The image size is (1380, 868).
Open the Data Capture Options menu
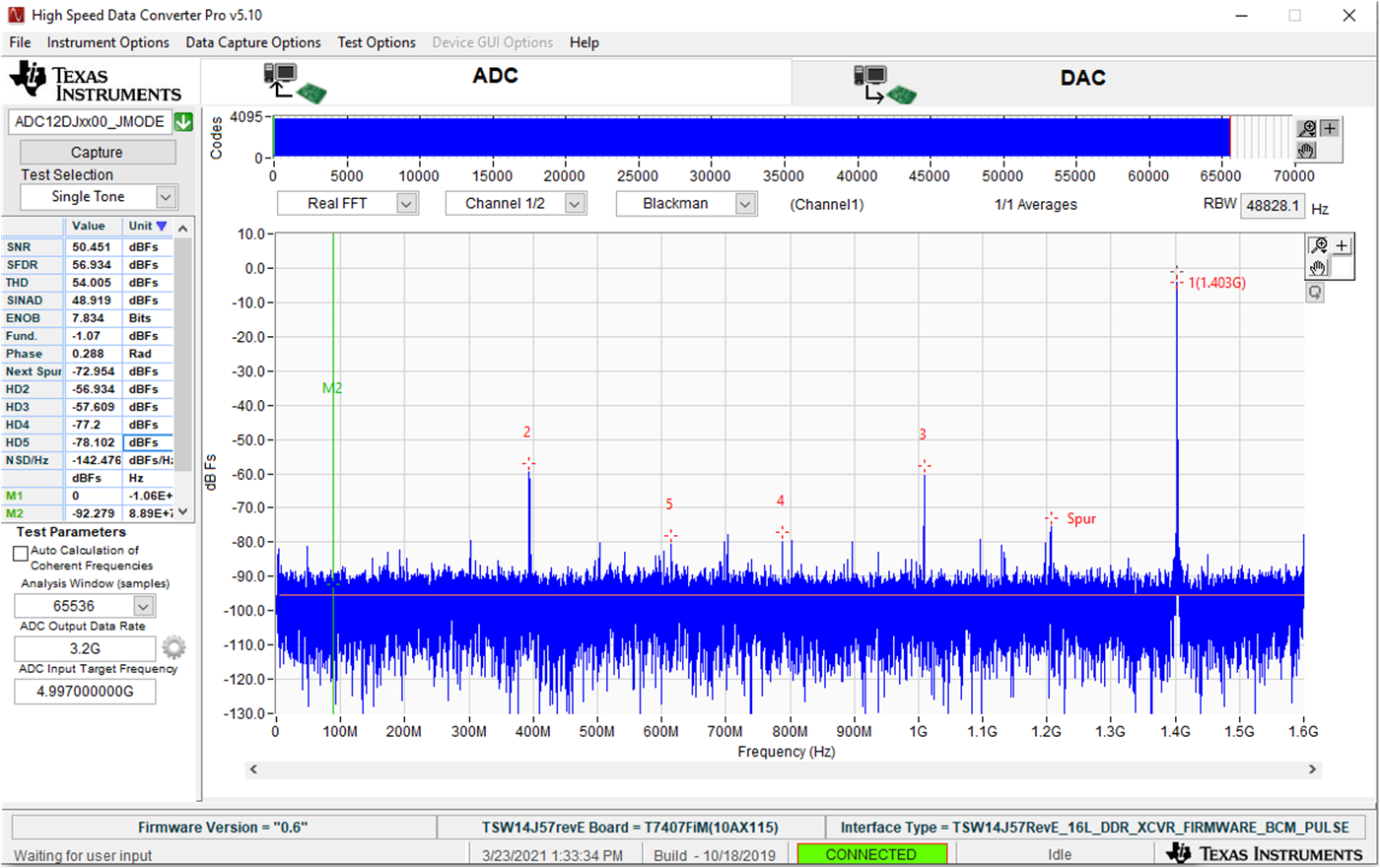point(253,42)
